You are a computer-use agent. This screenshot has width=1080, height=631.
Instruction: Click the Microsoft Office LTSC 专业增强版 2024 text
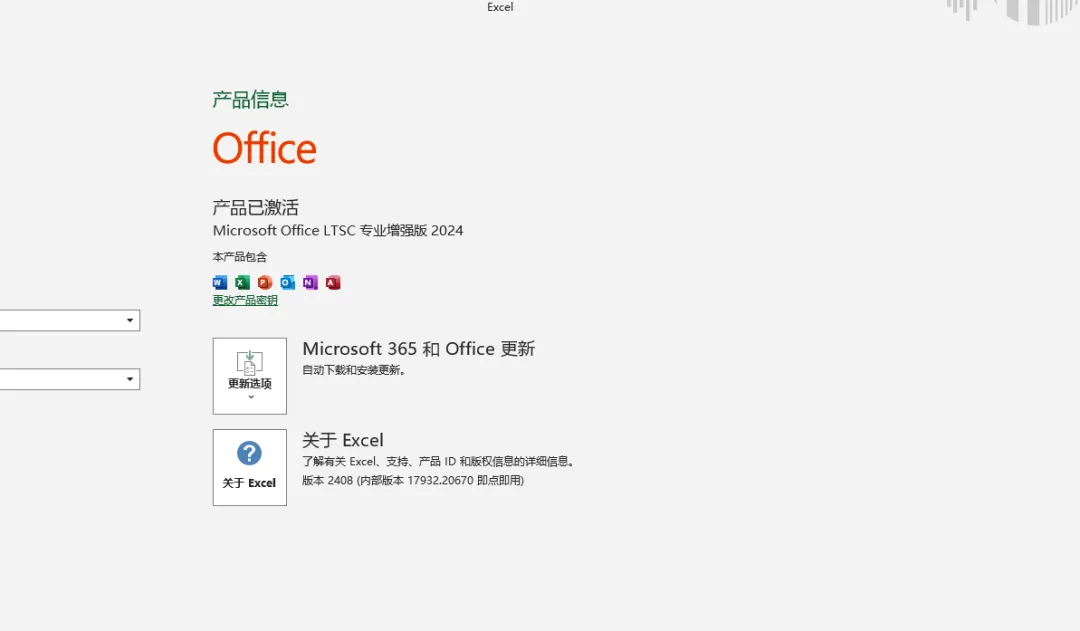(338, 231)
